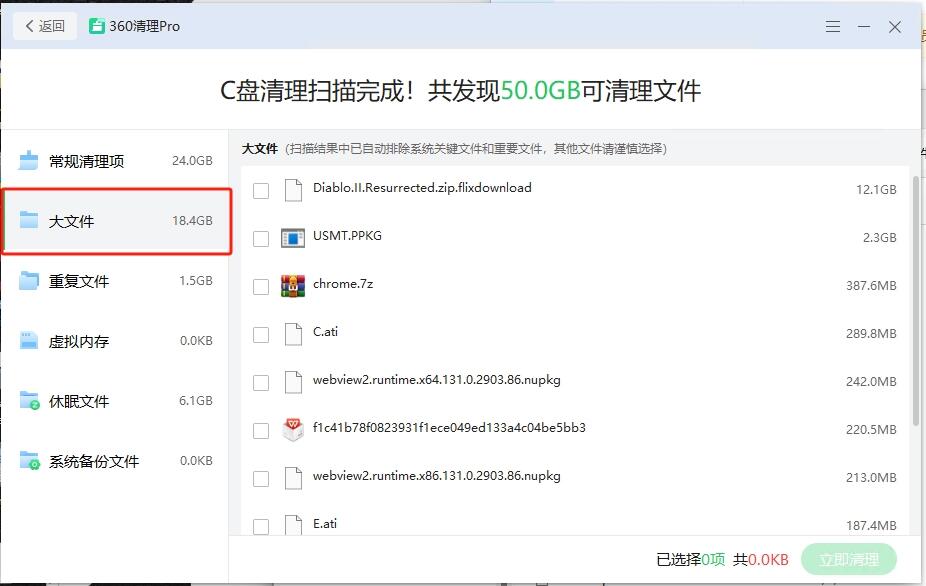The height and width of the screenshot is (586, 926).
Task: Open the 常规清理项 category
Action: pyautogui.click(x=115, y=161)
